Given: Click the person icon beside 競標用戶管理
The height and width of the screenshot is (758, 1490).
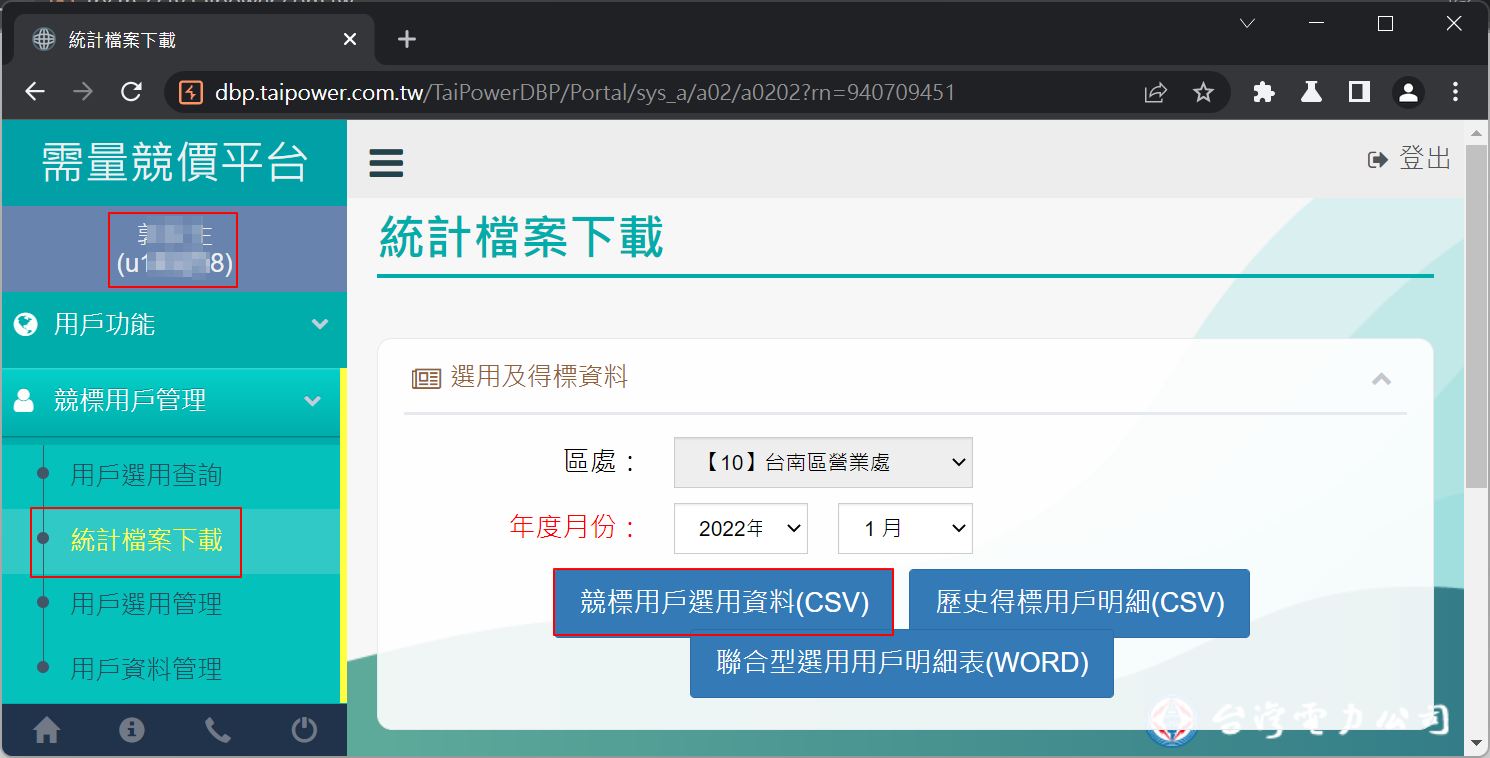Looking at the screenshot, I should (24, 401).
